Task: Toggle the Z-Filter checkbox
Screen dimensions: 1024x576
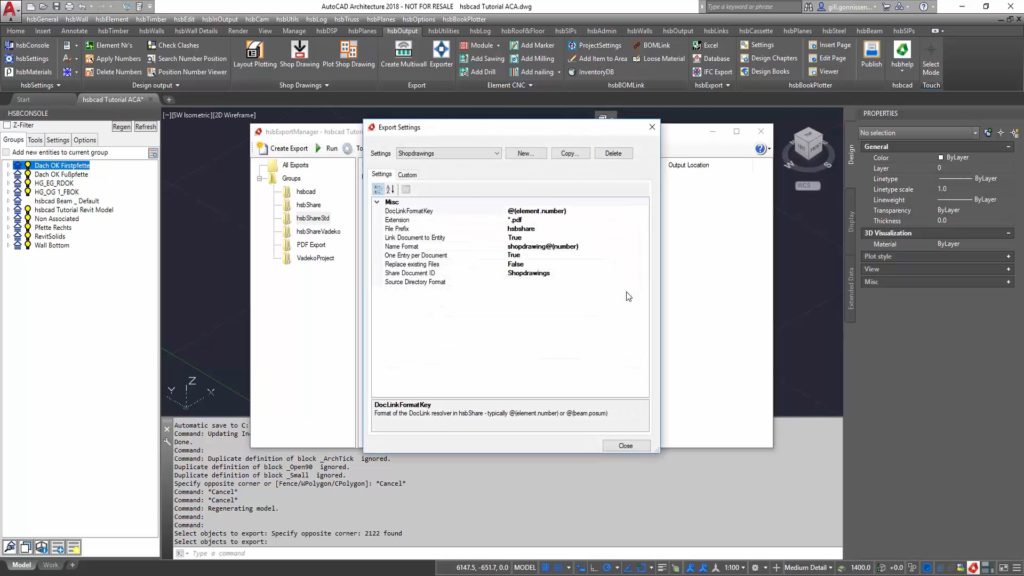Action: tap(7, 125)
